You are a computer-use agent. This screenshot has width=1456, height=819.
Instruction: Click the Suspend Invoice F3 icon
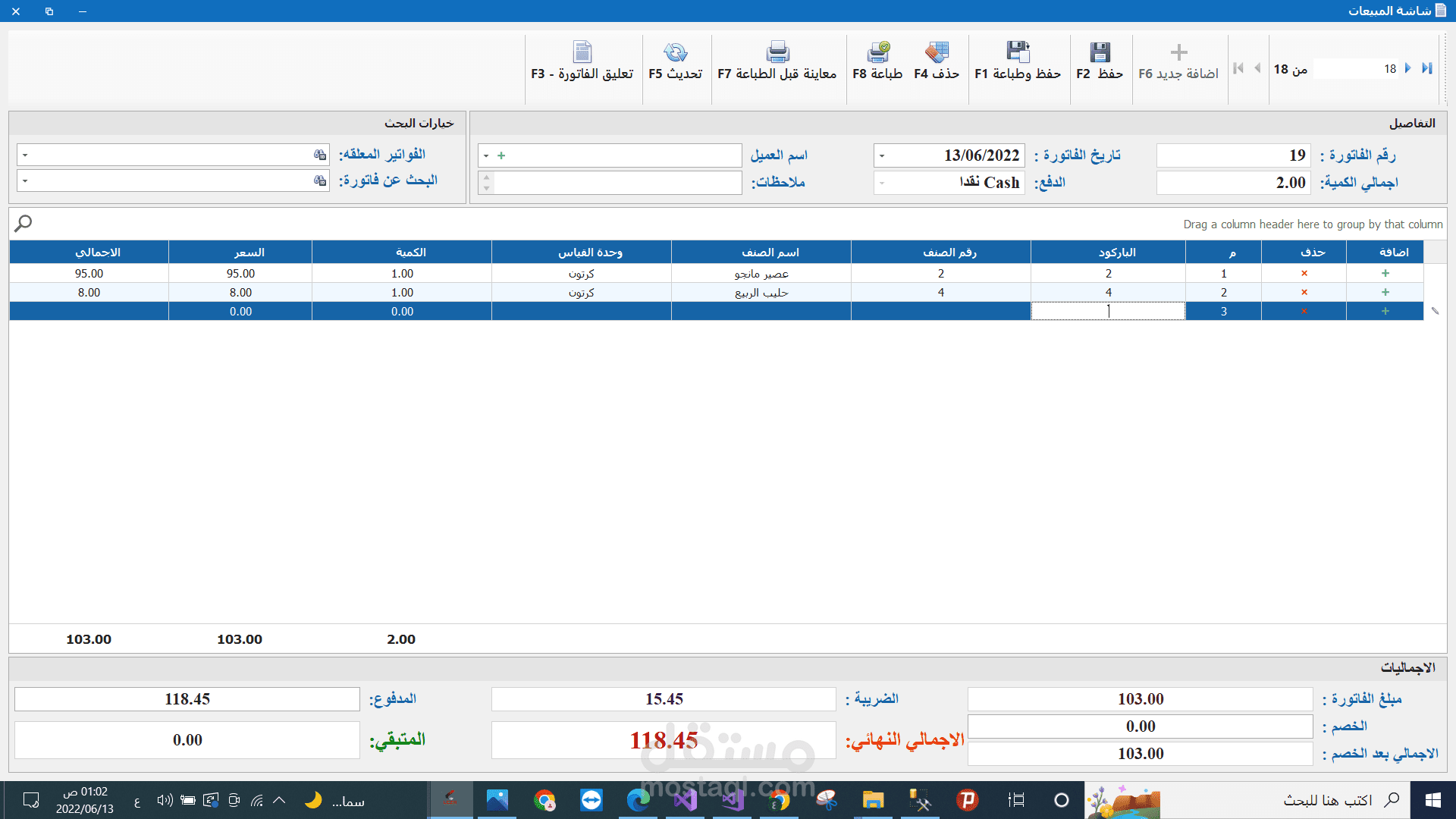(582, 52)
